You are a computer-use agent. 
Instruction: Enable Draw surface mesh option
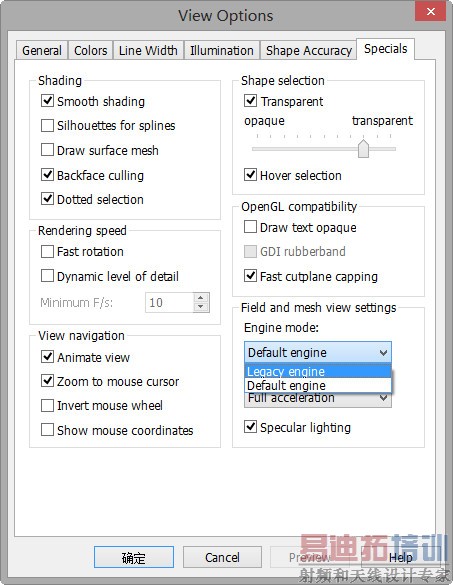point(47,150)
